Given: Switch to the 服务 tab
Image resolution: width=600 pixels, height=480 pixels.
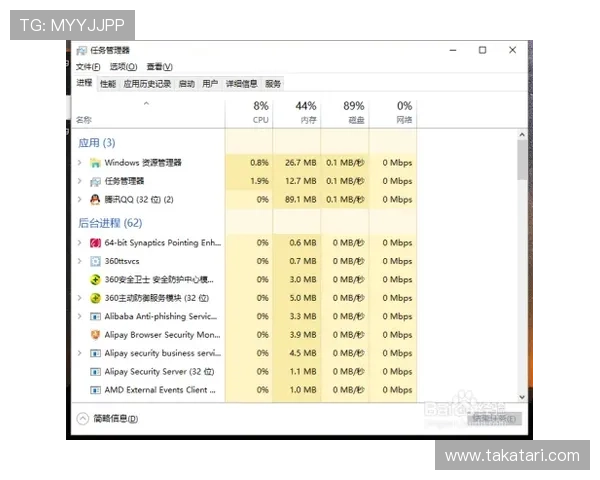Looking at the screenshot, I should [273, 84].
